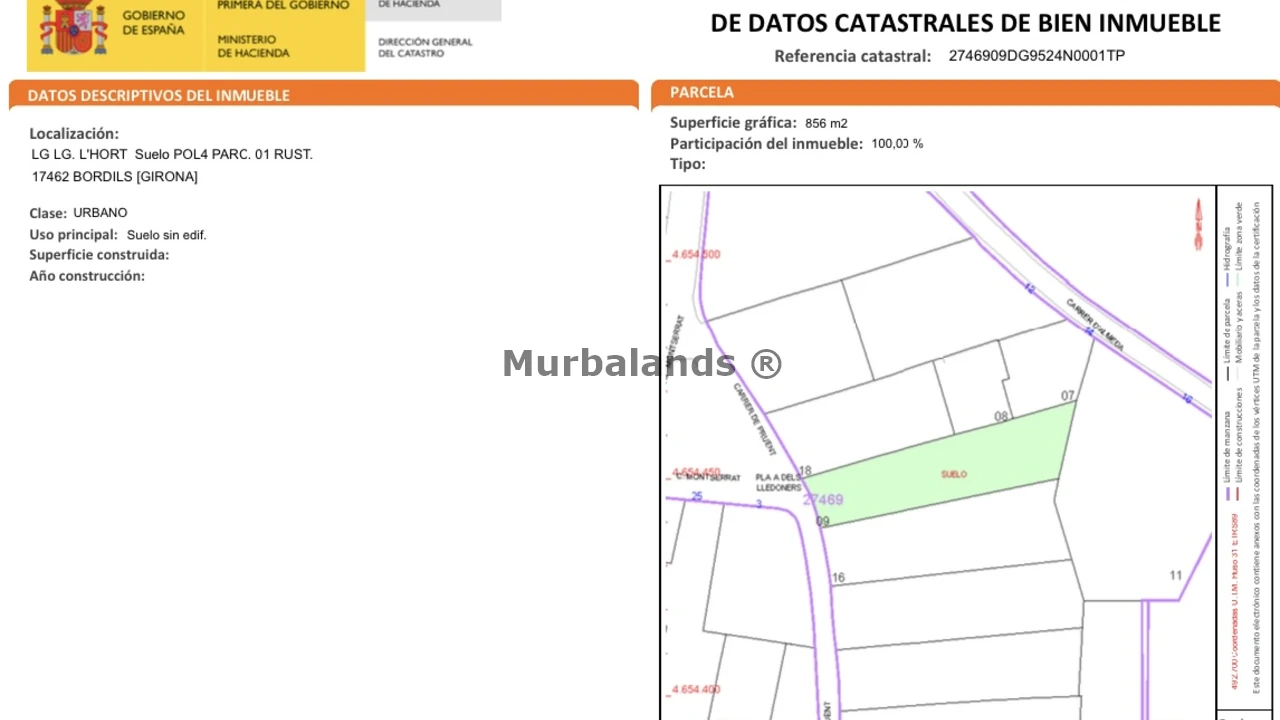Click the cadastral reference number 2746909DG9524N0001TP

point(1036,56)
